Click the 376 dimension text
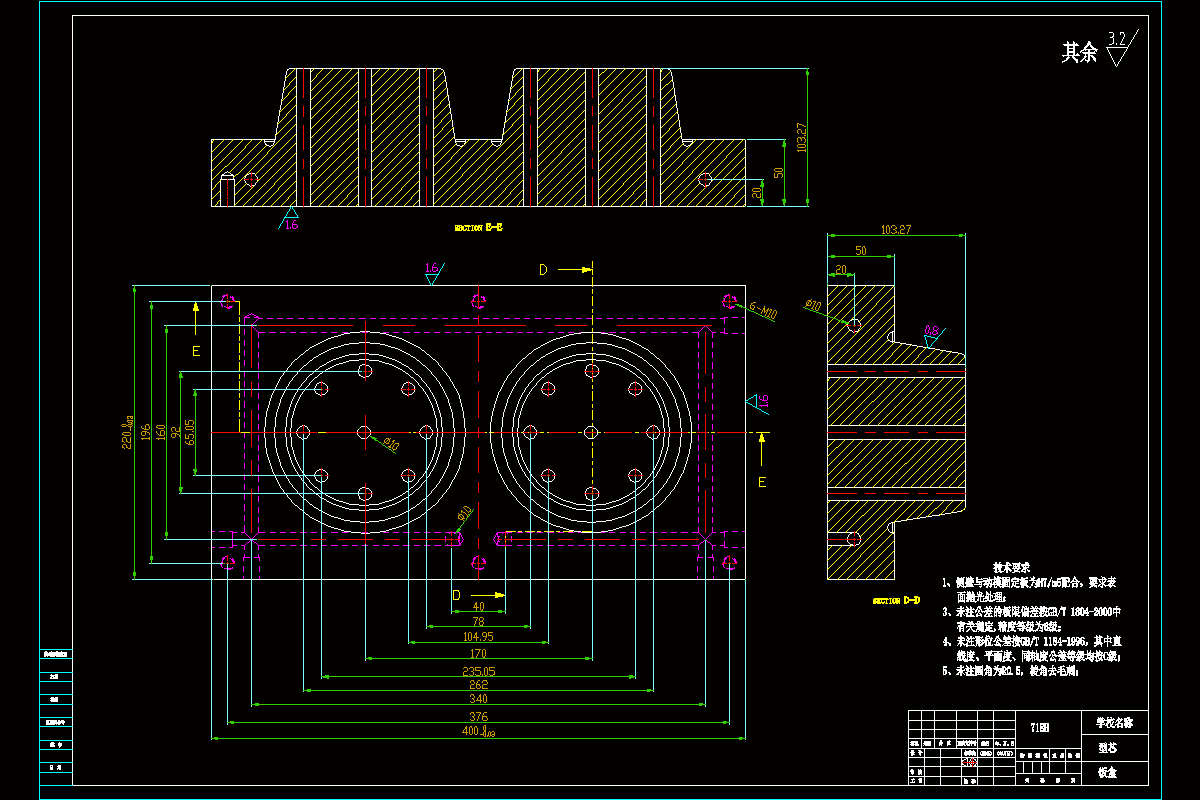The image size is (1200, 800). click(478, 717)
